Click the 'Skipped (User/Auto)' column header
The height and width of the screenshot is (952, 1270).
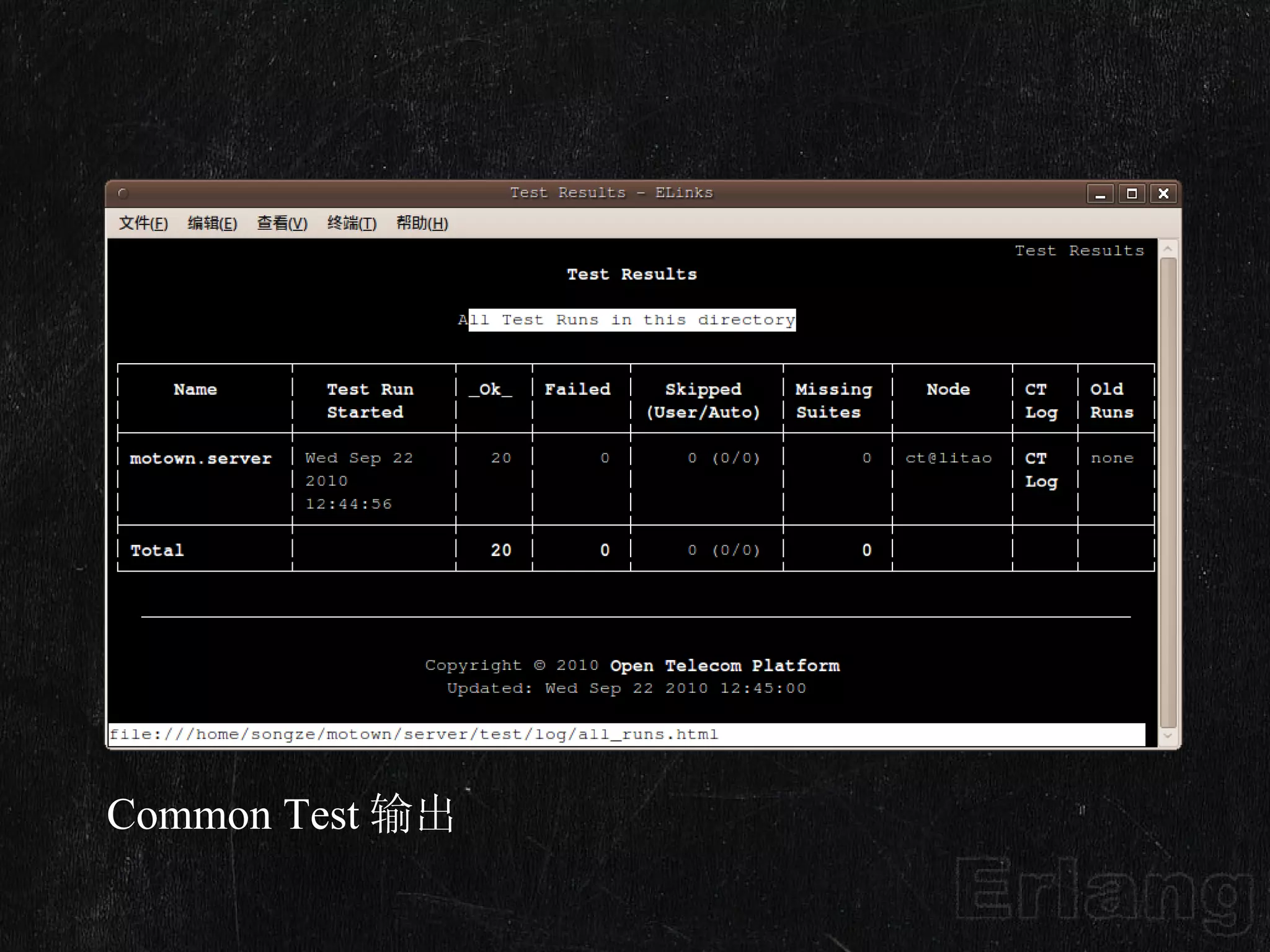coord(703,400)
